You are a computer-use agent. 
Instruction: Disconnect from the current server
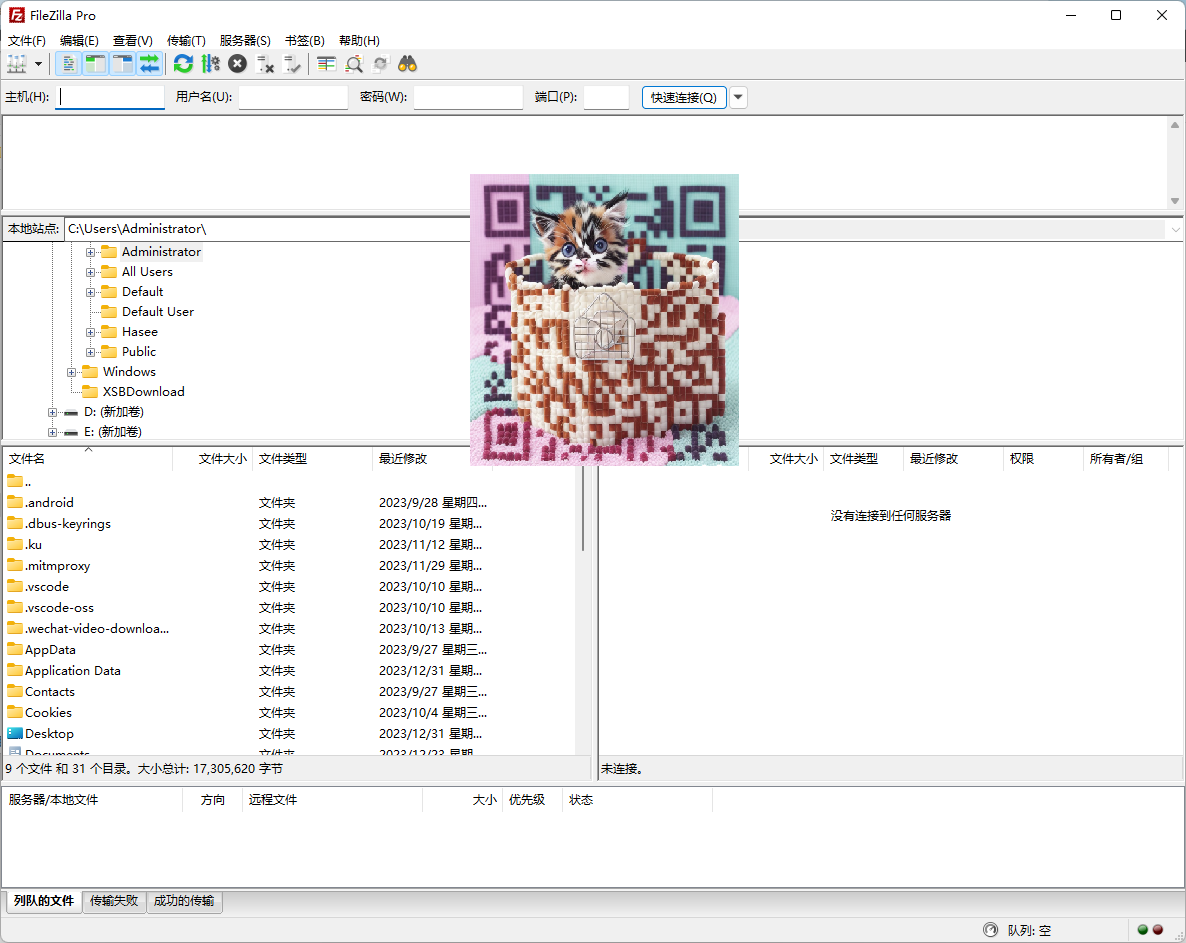click(x=265, y=63)
